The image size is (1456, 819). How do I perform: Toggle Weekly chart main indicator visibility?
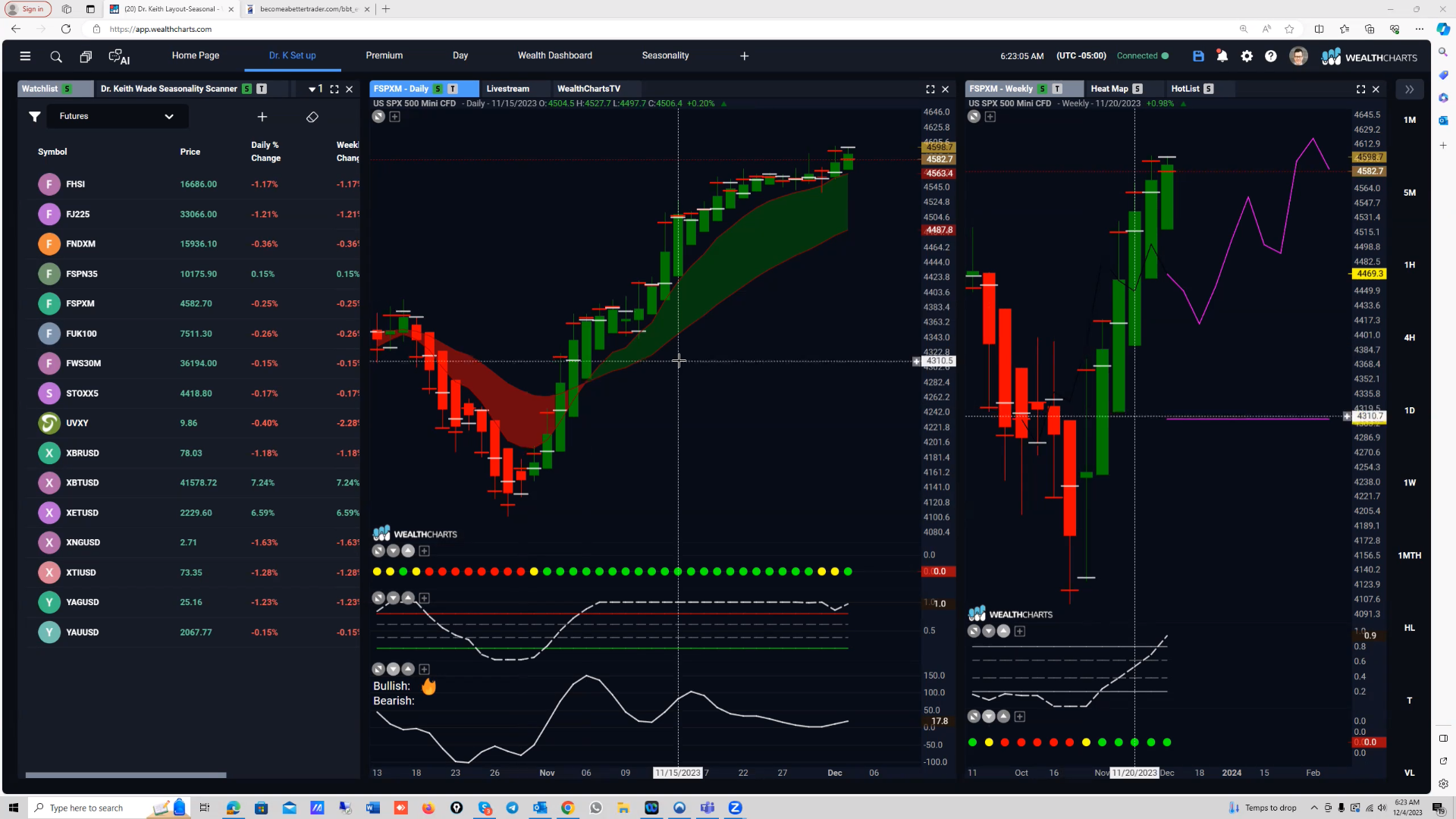point(974,117)
